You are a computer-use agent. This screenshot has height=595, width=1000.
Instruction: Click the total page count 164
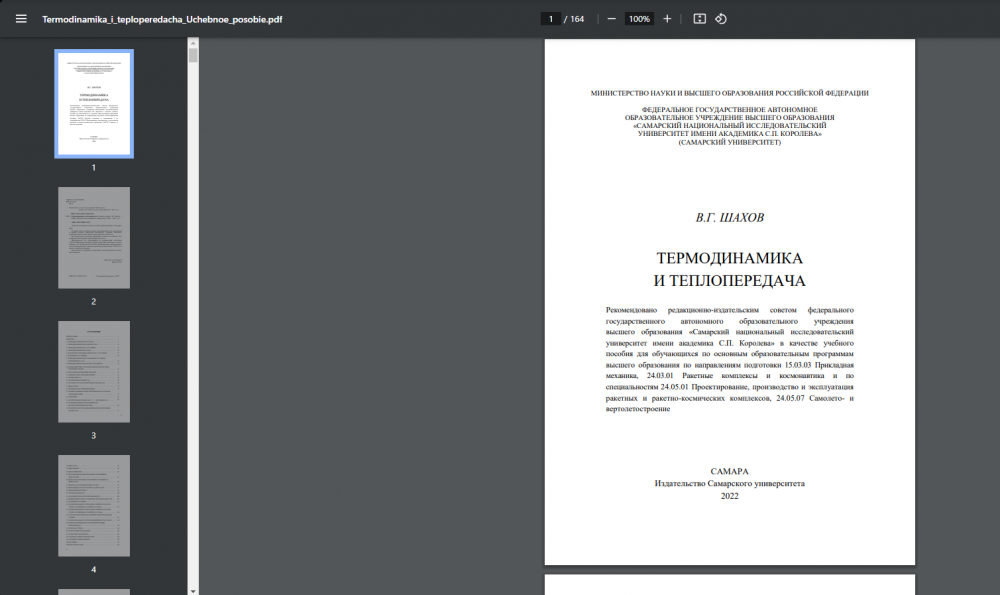575,19
